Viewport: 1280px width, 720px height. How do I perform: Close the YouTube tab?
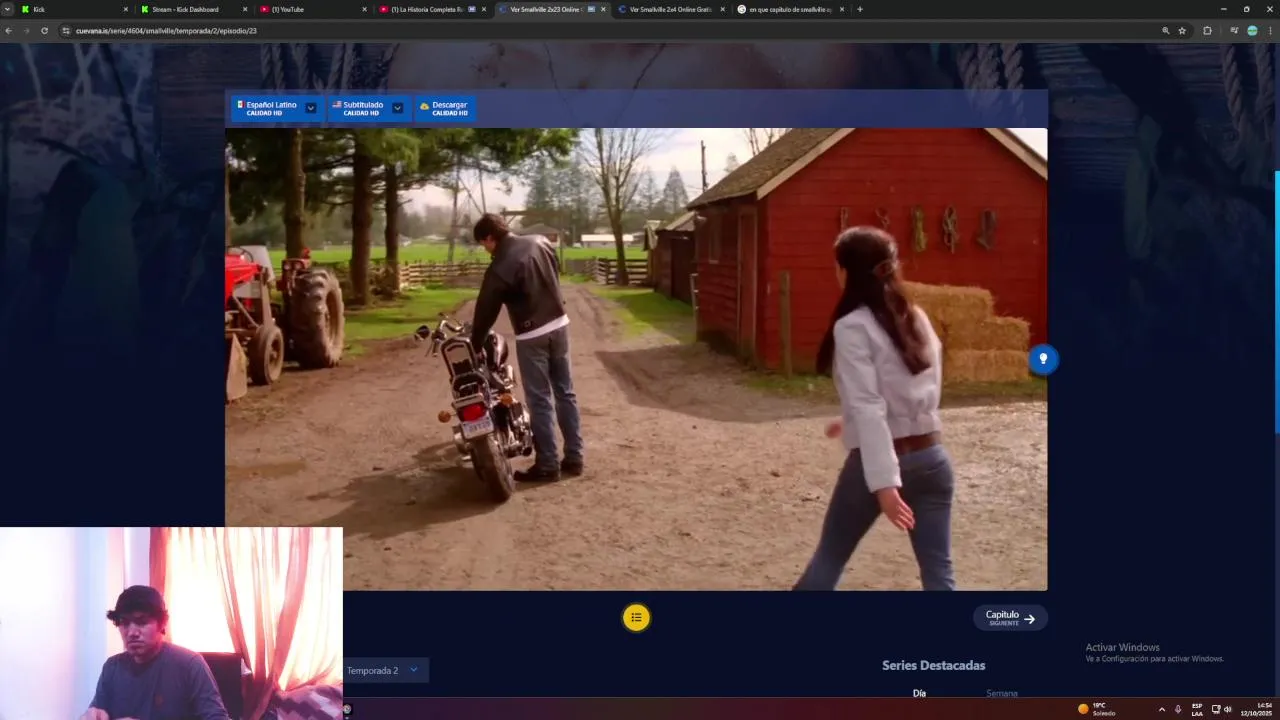tap(364, 9)
